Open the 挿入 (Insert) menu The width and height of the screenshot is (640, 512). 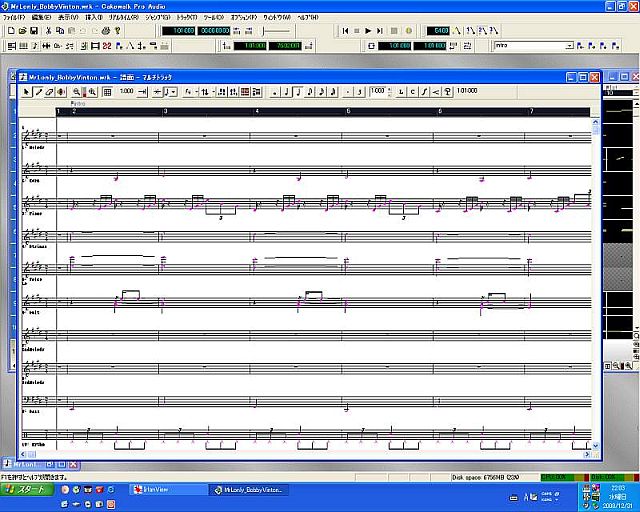(x=94, y=18)
